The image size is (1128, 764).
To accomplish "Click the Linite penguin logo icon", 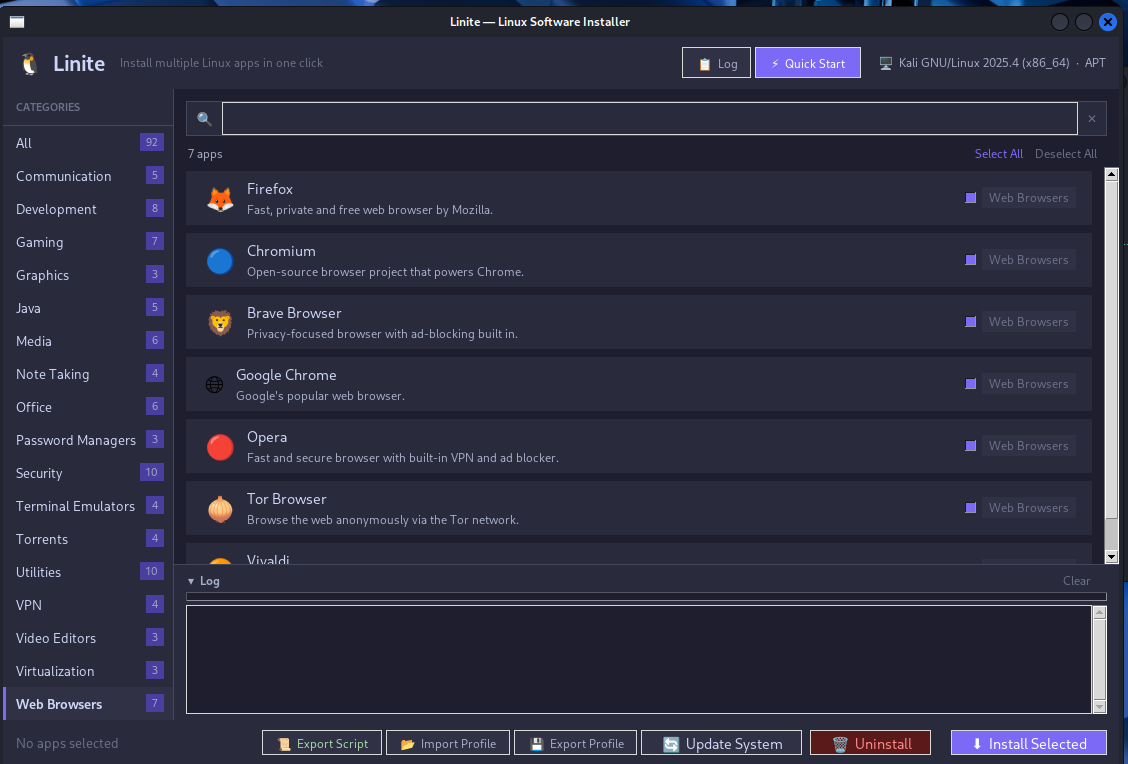I will (29, 64).
